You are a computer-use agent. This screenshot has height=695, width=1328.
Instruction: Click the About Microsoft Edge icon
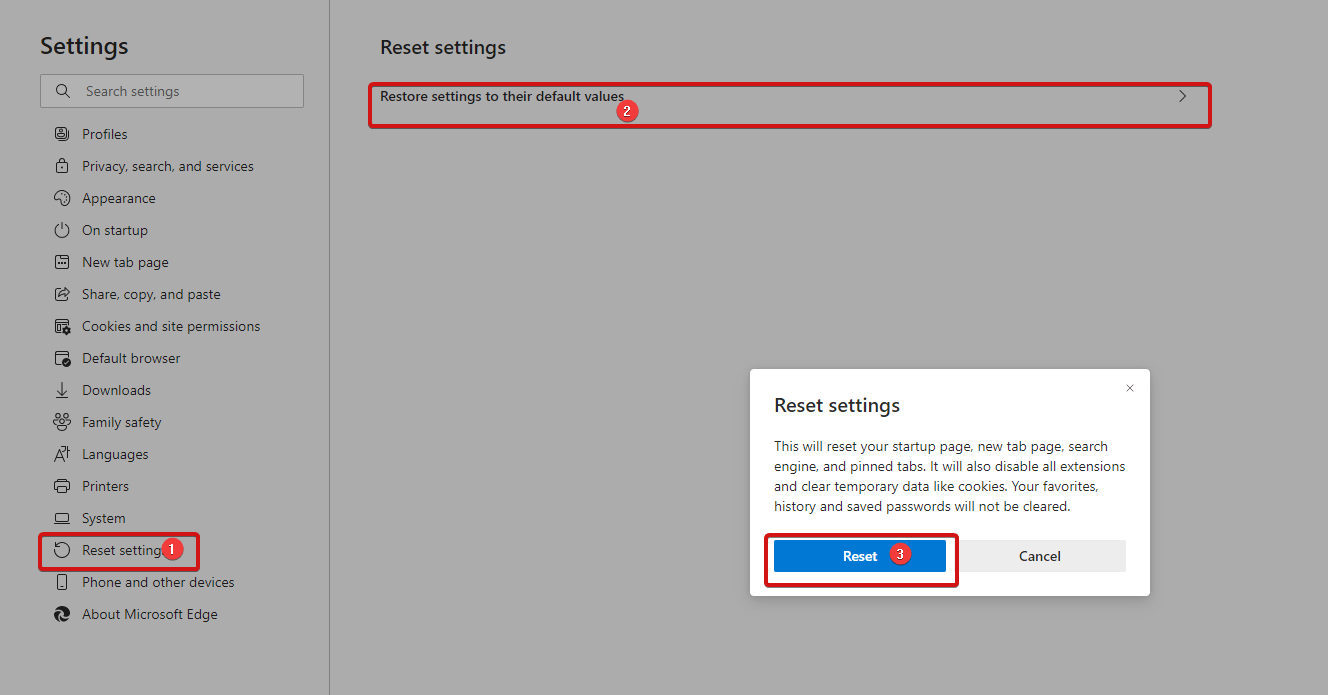tap(62, 613)
